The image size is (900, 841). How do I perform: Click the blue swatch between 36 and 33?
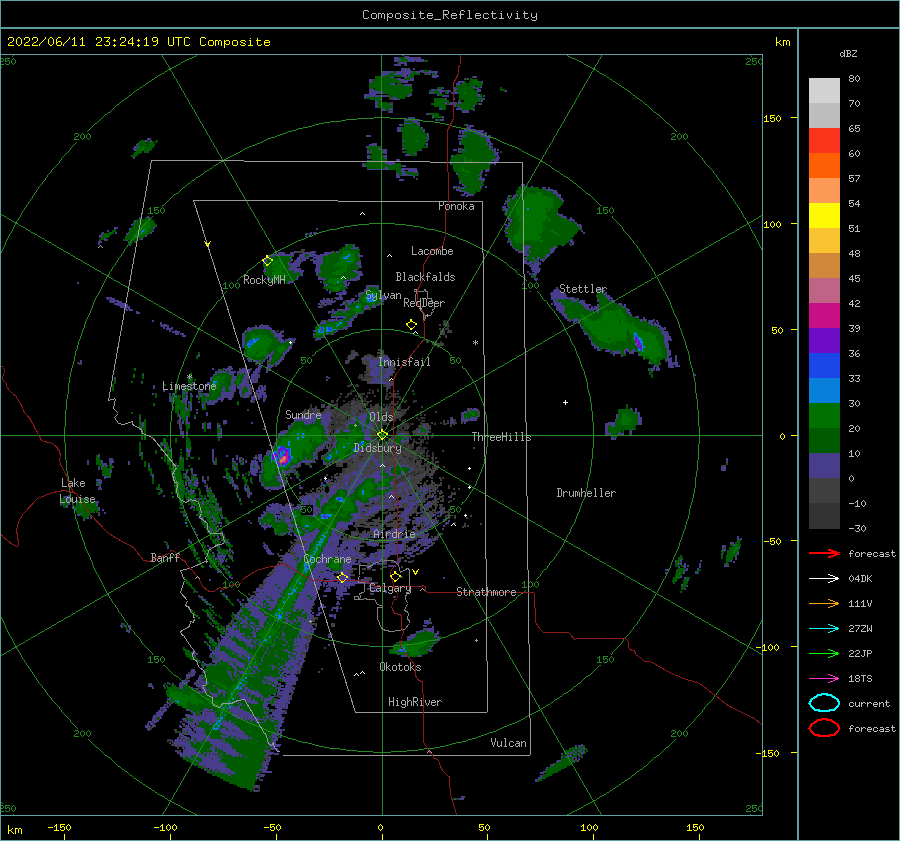(824, 366)
